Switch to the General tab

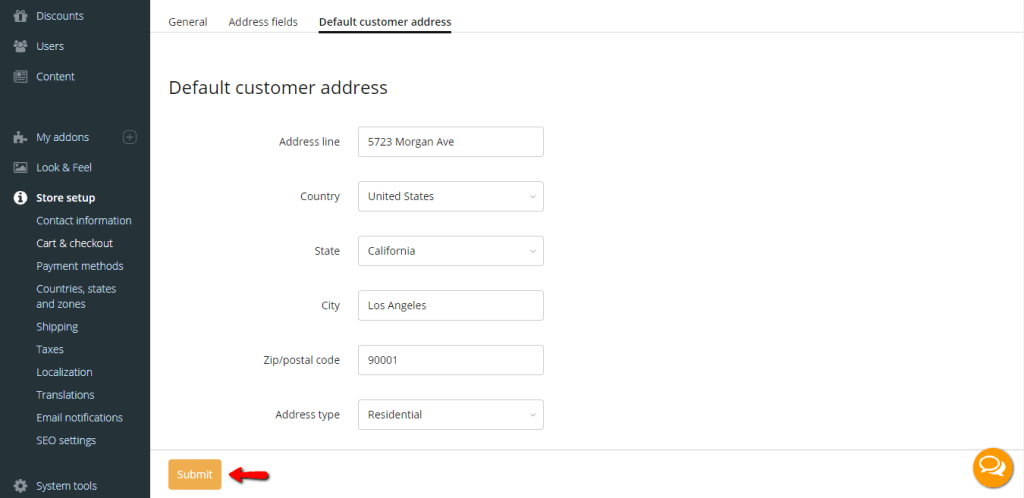(x=188, y=22)
